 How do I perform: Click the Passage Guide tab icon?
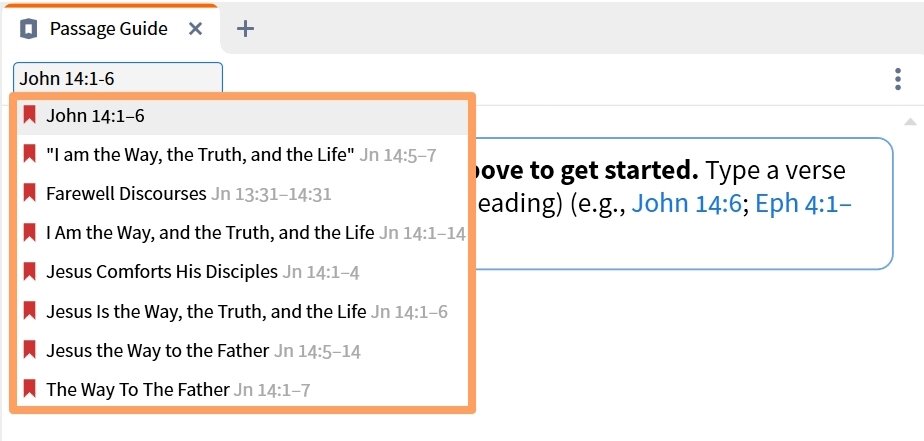pos(29,28)
